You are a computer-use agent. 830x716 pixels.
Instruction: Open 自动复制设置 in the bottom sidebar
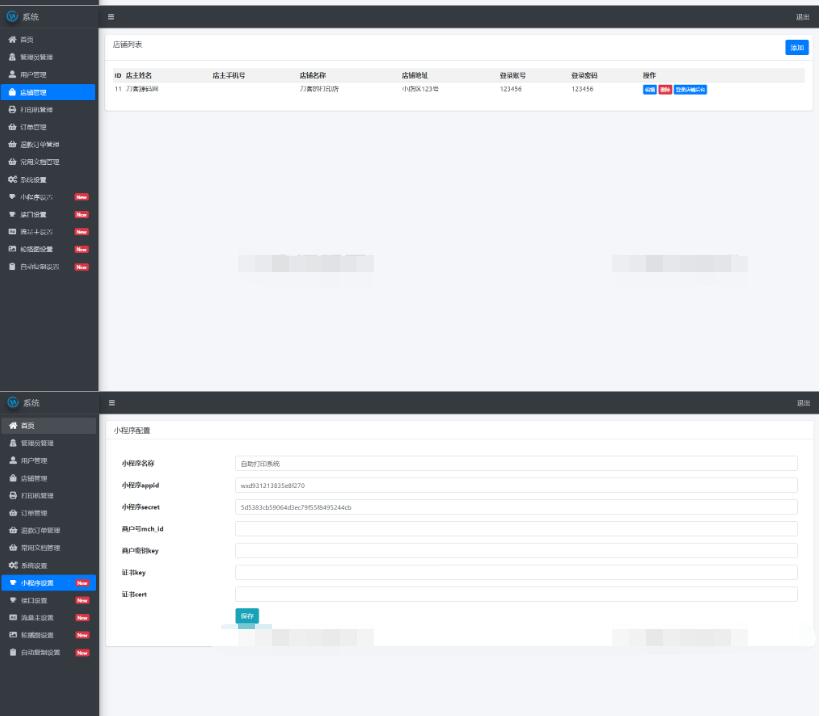pyautogui.click(x=48, y=653)
